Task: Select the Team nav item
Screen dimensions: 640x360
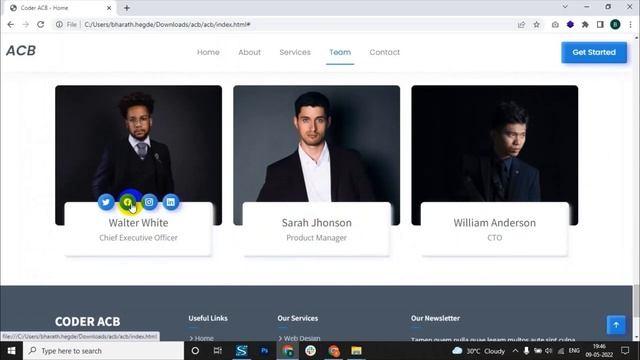Action: [x=340, y=52]
